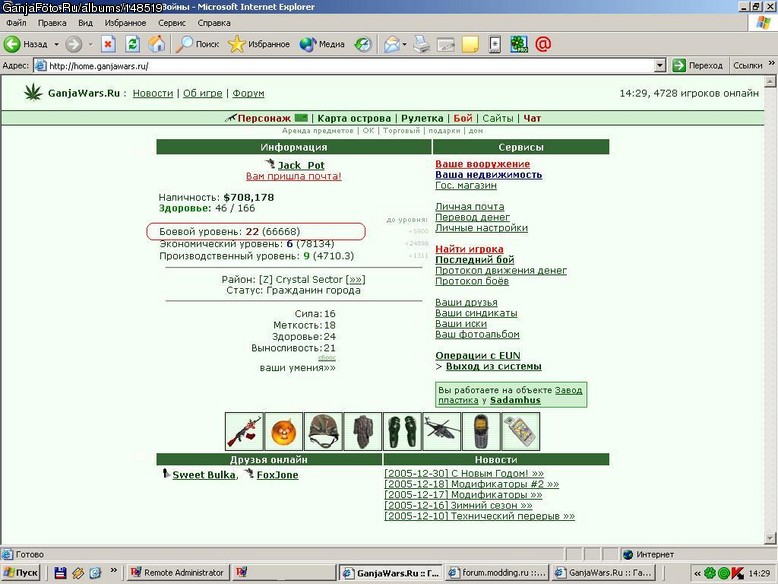The image size is (778, 584).
Task: Open news item С Новым Годом
Action: click(x=463, y=473)
